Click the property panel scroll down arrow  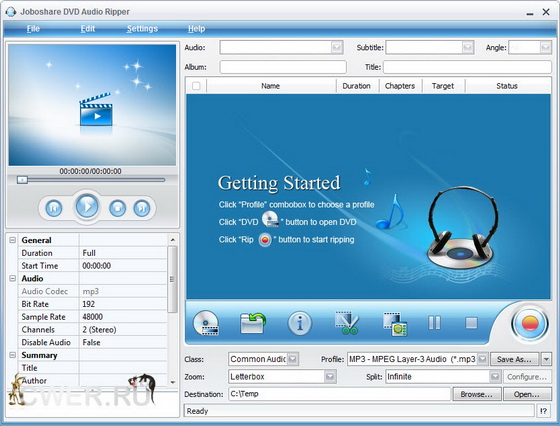tap(172, 382)
